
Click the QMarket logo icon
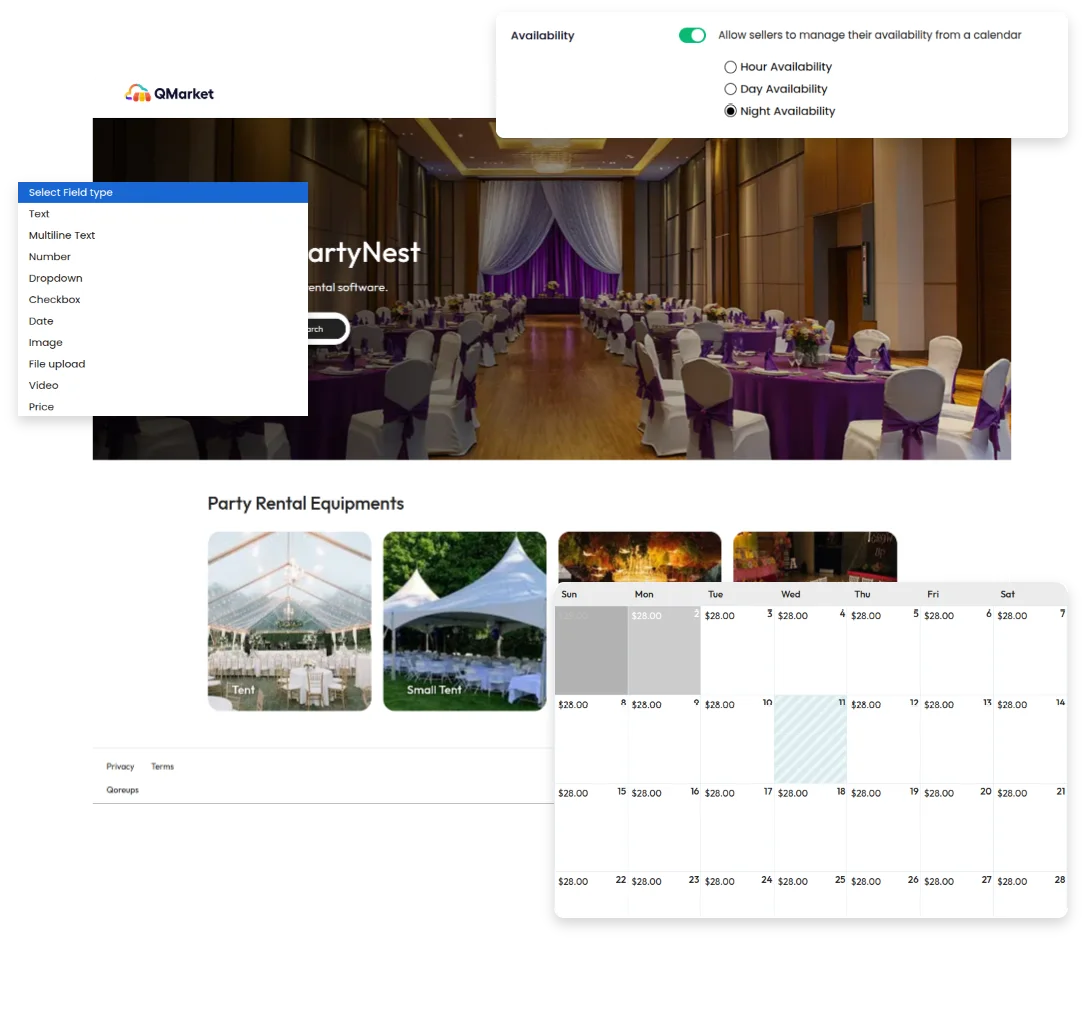(137, 93)
